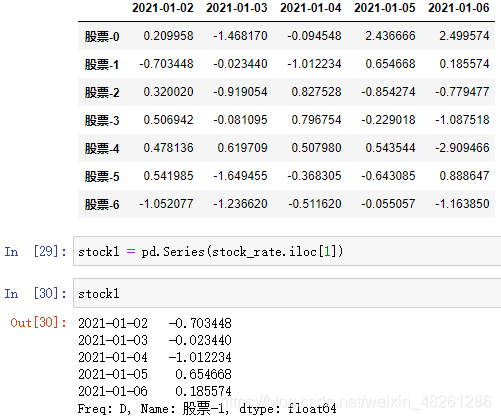Select the In [29] prompt label
Screen dimensions: 501x420
[36, 251]
